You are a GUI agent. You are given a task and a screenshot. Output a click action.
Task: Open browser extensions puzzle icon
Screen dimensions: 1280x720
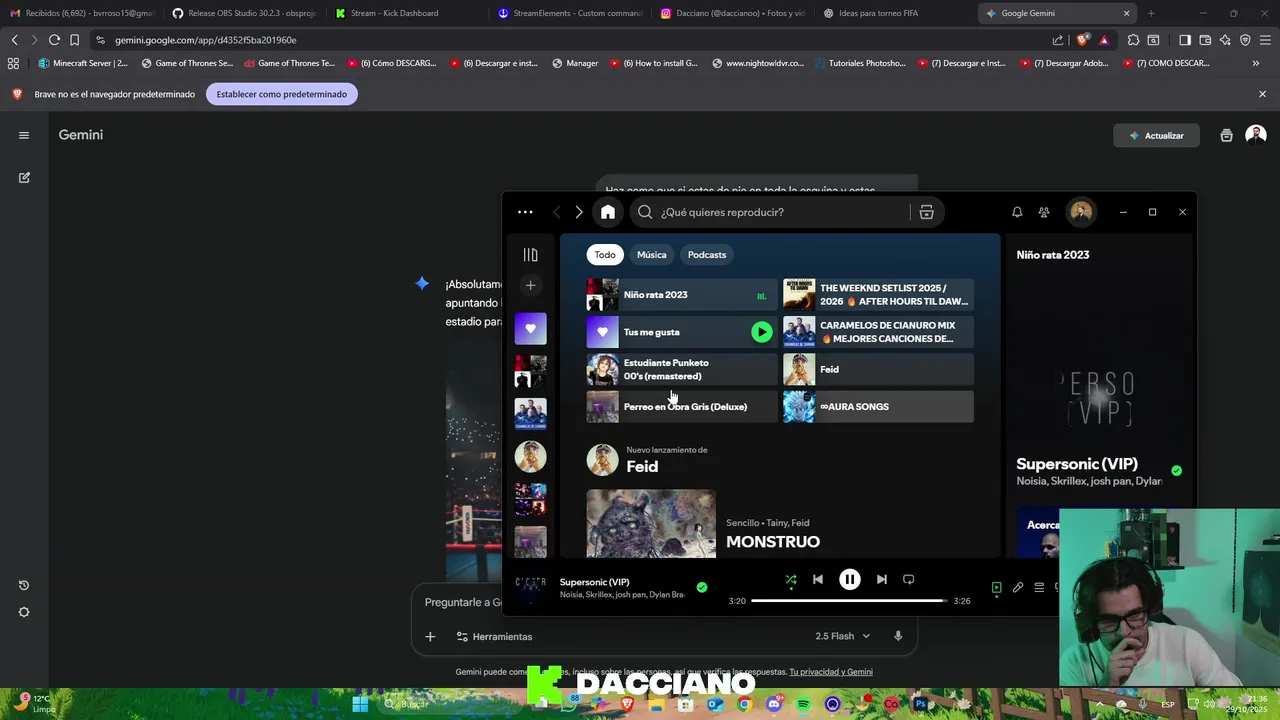pyautogui.click(x=1133, y=40)
